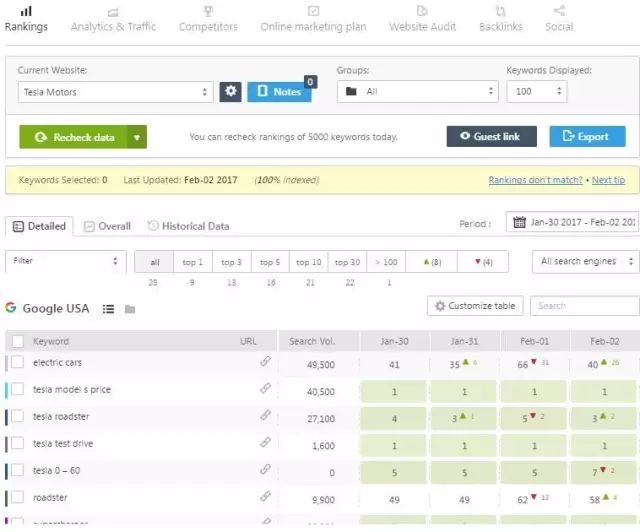The width and height of the screenshot is (640, 532).
Task: Open the Period date range picker
Action: (572, 222)
